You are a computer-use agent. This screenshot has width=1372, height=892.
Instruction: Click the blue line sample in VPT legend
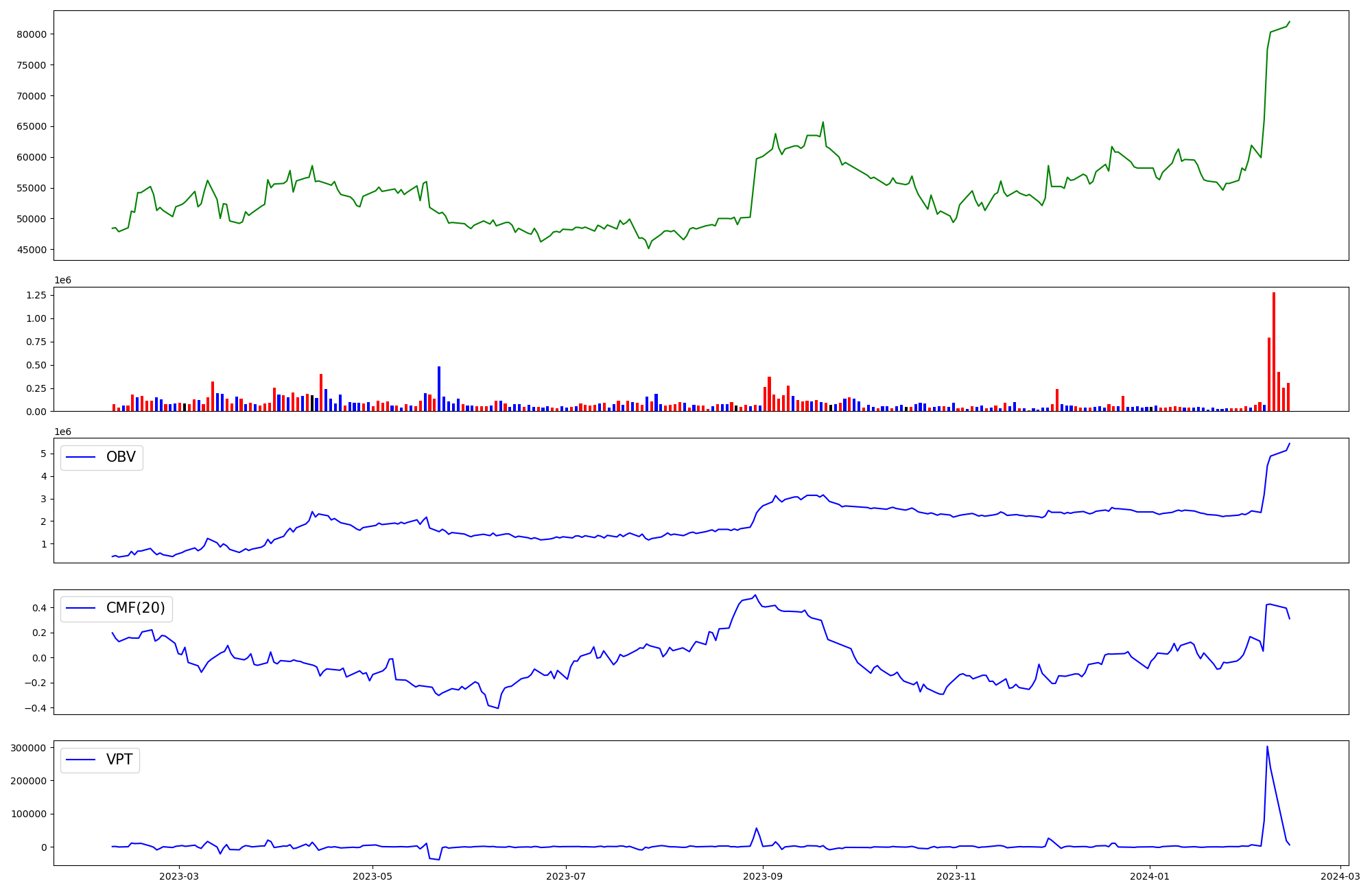tap(81, 760)
